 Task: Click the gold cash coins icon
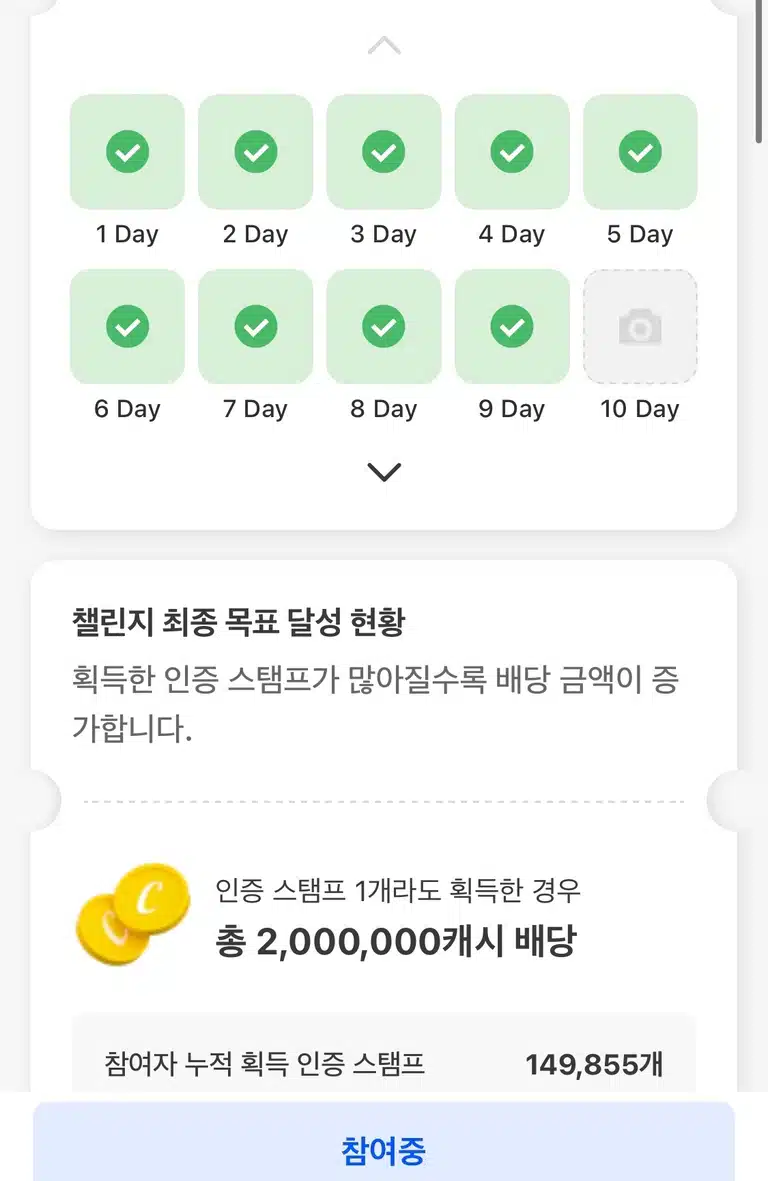[133, 914]
